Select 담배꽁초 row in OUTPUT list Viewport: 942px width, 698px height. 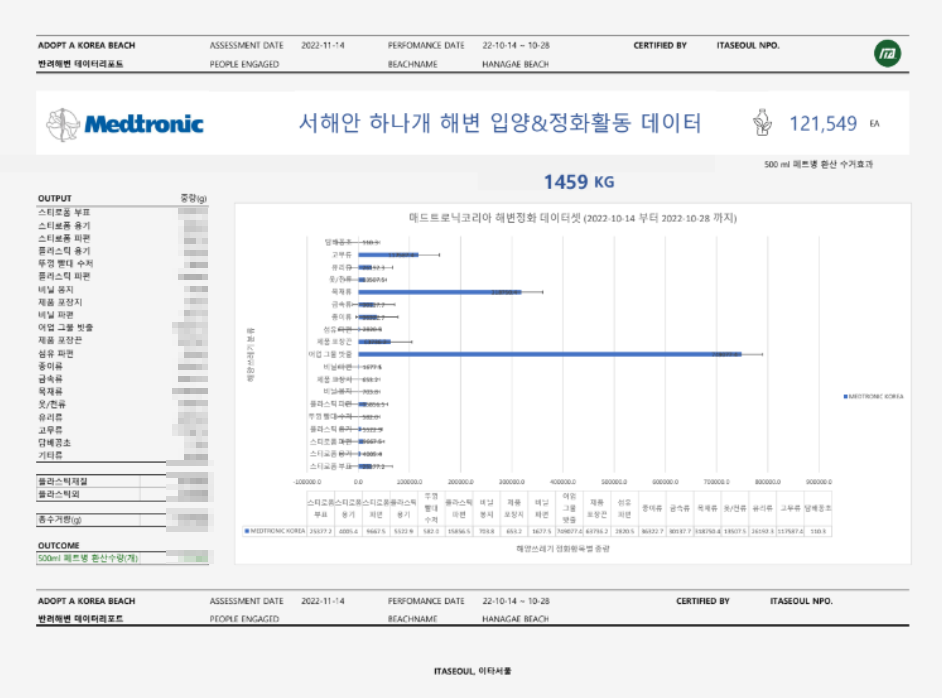click(123, 443)
